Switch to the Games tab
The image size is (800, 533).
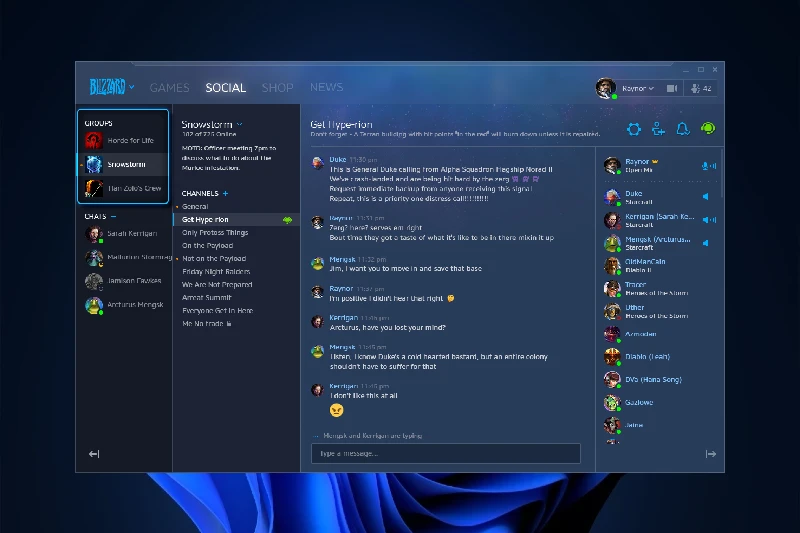click(169, 88)
